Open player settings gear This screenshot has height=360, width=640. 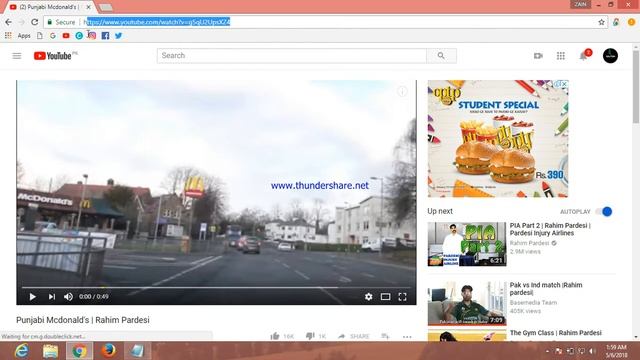click(369, 297)
